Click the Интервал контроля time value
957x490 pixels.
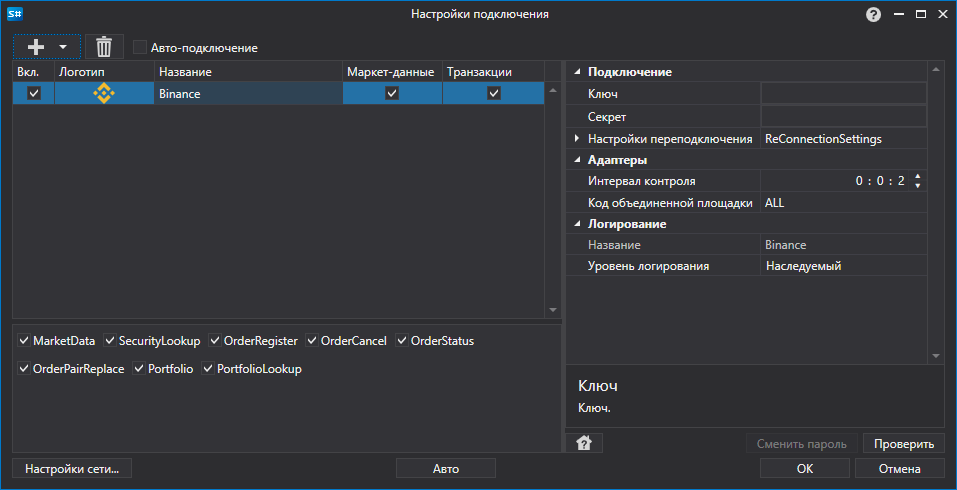coord(879,181)
